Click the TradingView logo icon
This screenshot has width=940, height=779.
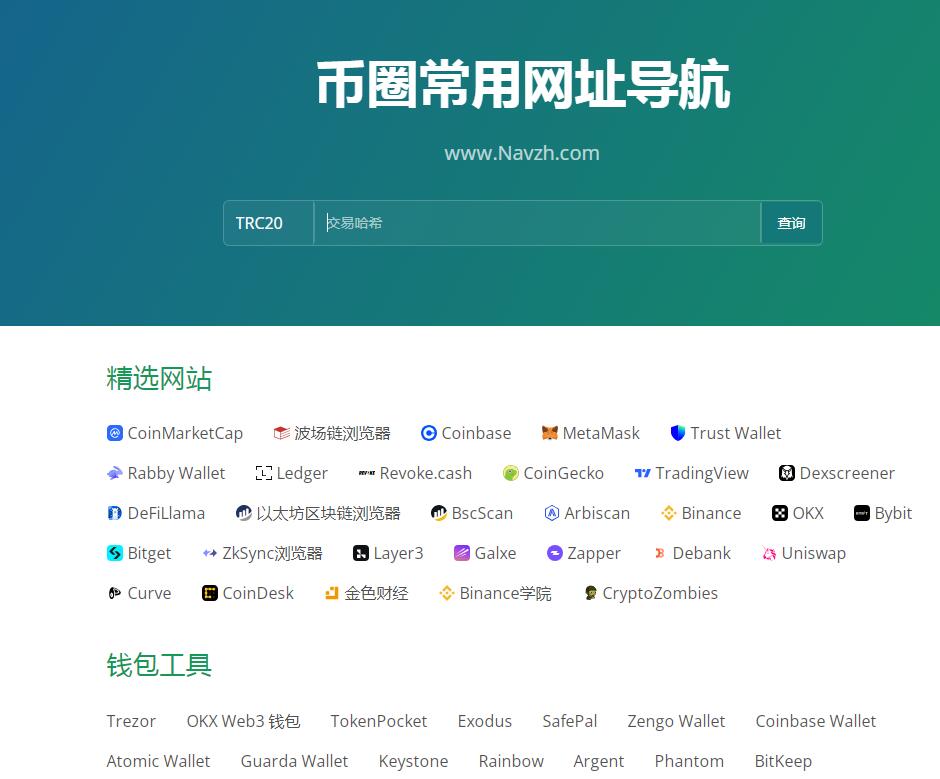click(x=642, y=473)
